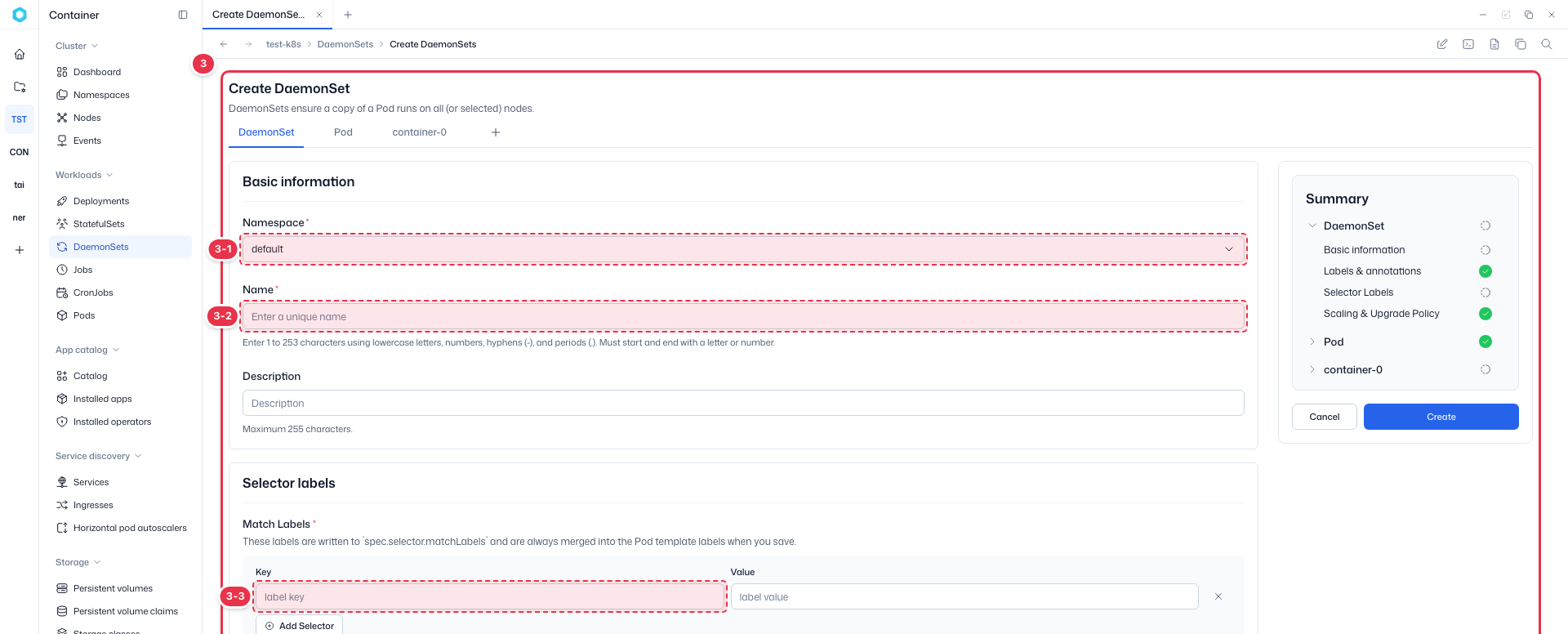The width and height of the screenshot is (1568, 634).
Task: Remove the match label row
Action: pos(1218,596)
